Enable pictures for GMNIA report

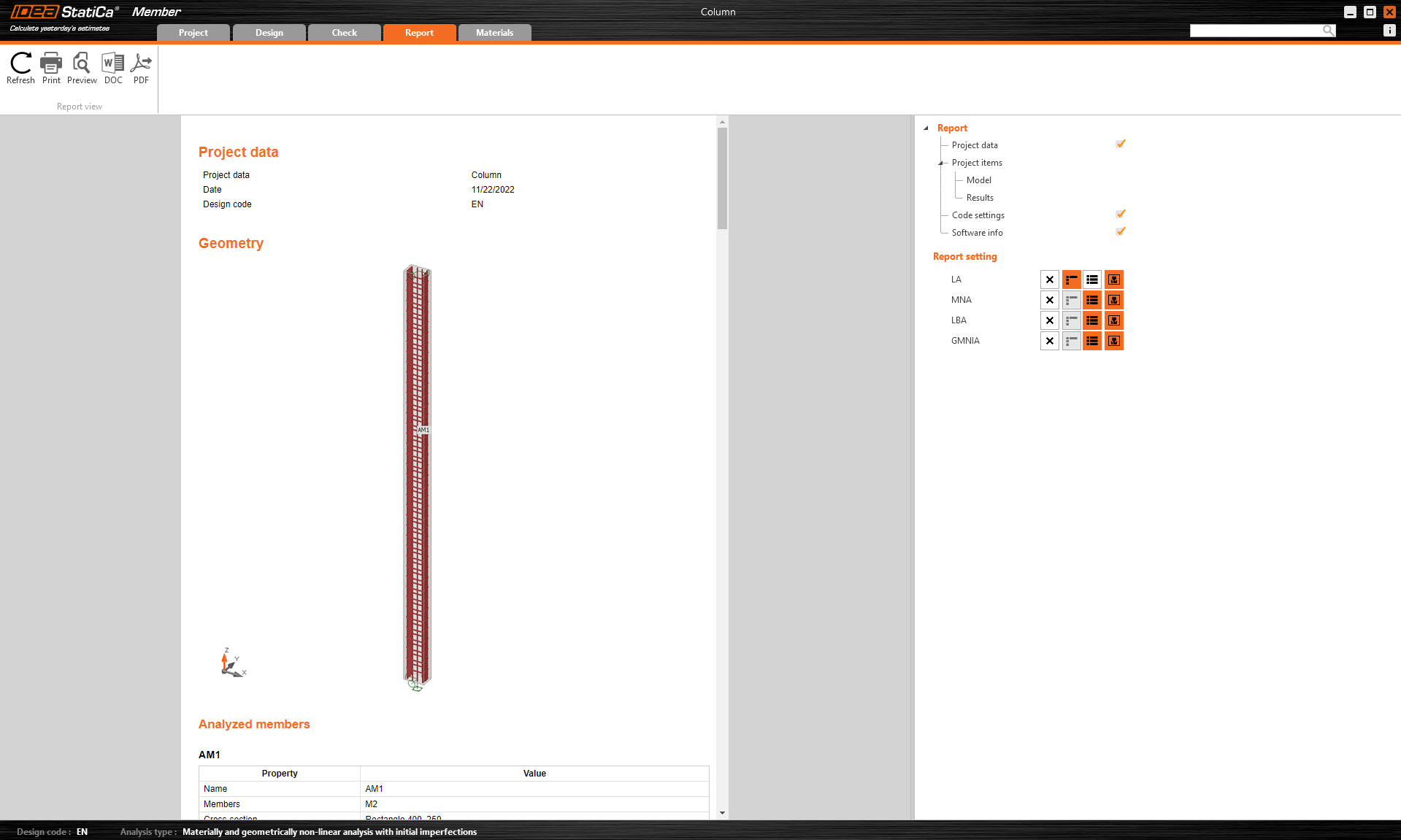[1113, 341]
